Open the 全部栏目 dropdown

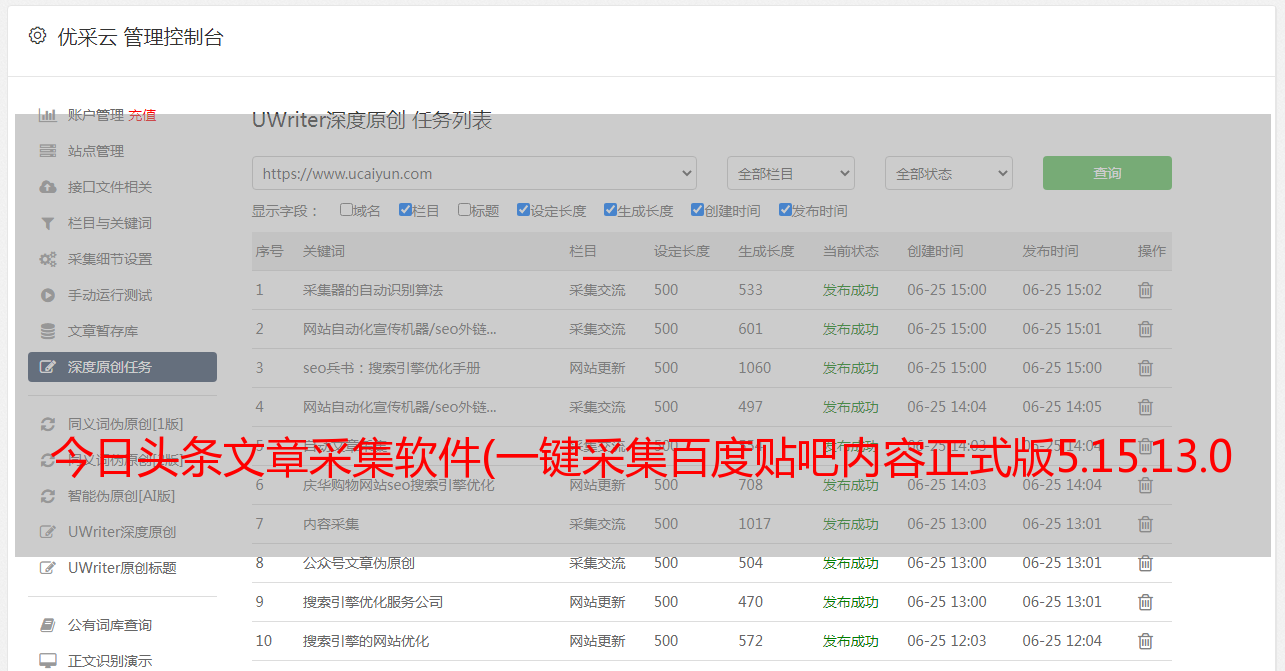791,173
